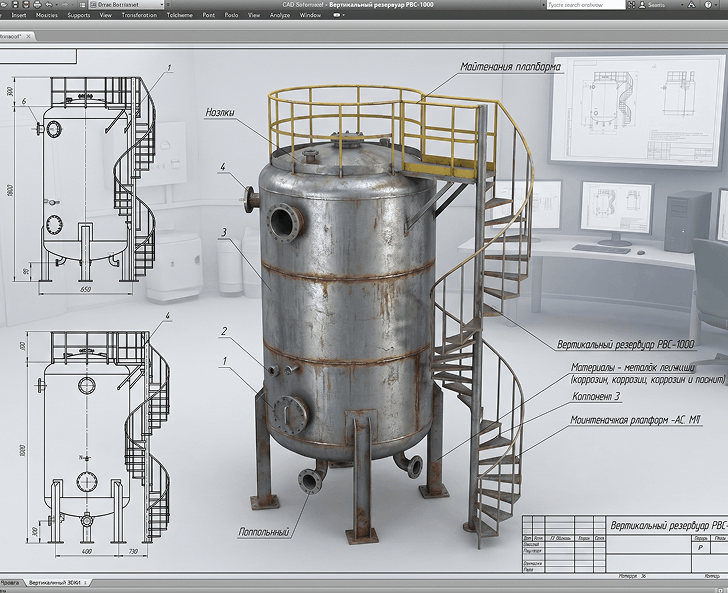The height and width of the screenshot is (593, 728).
Task: Click the 'Вертикальный резервуар РВС-1000' leader label
Action: coord(625,345)
